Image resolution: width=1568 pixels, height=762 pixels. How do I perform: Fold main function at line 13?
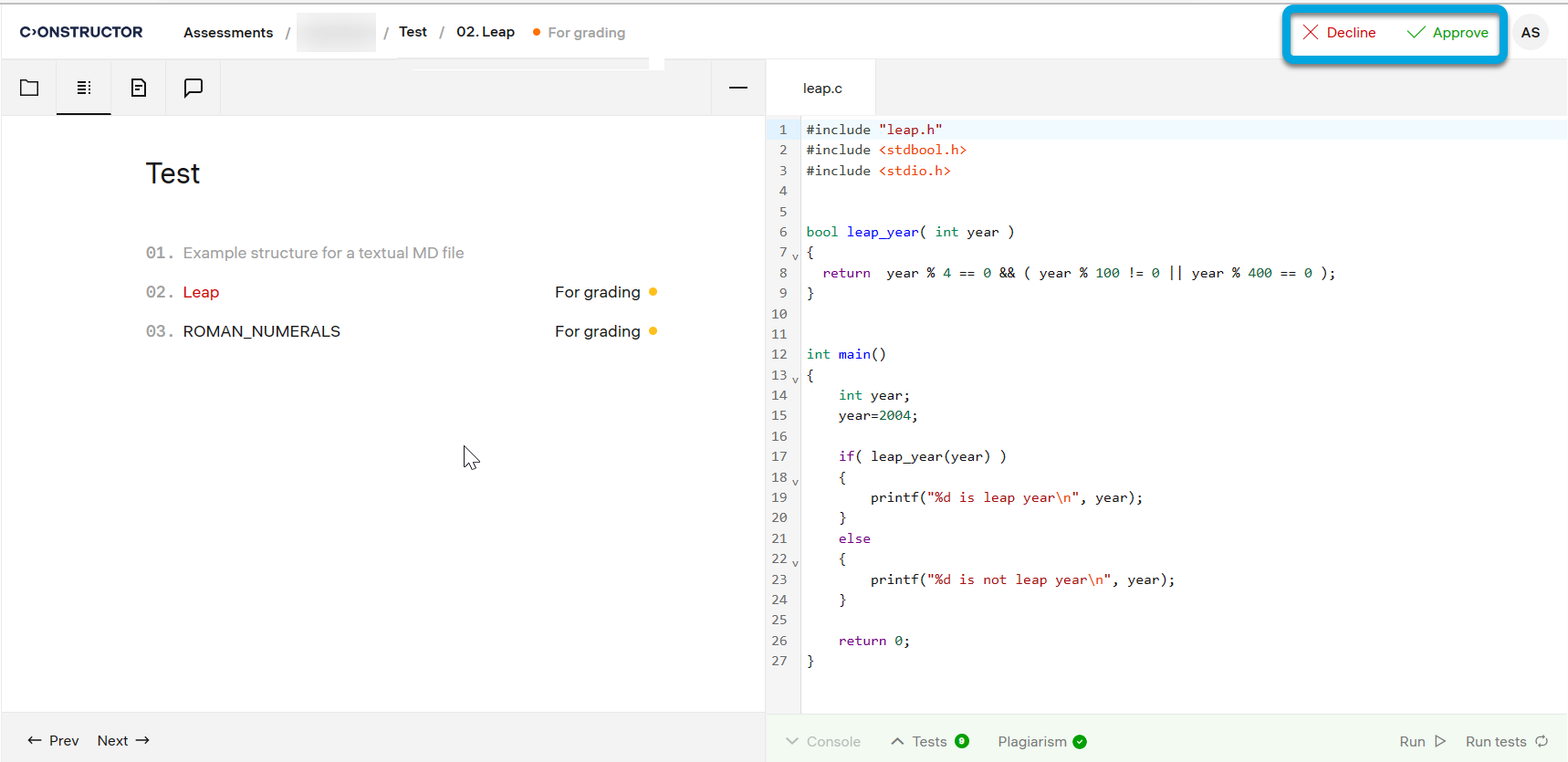coord(795,379)
